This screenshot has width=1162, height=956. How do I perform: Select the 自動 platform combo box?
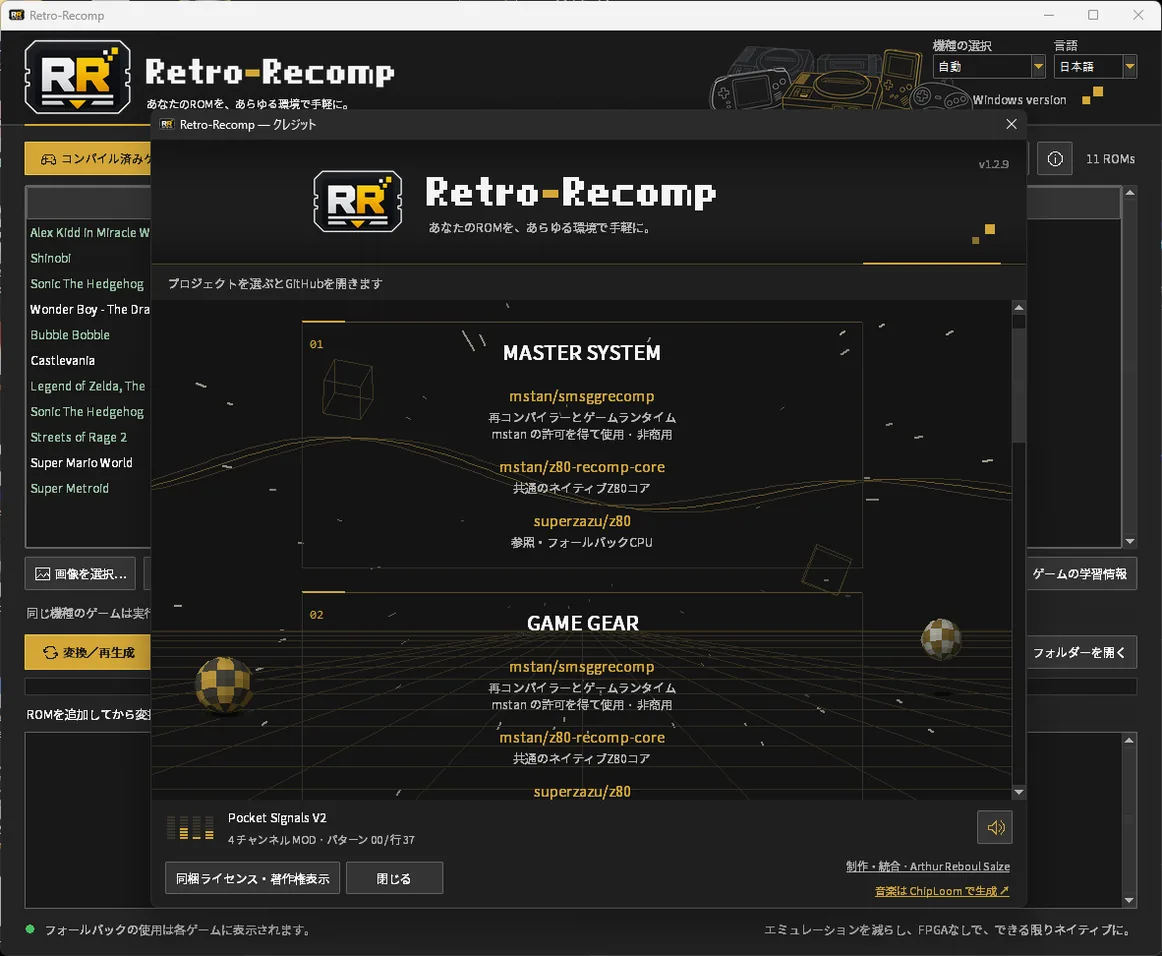click(989, 67)
